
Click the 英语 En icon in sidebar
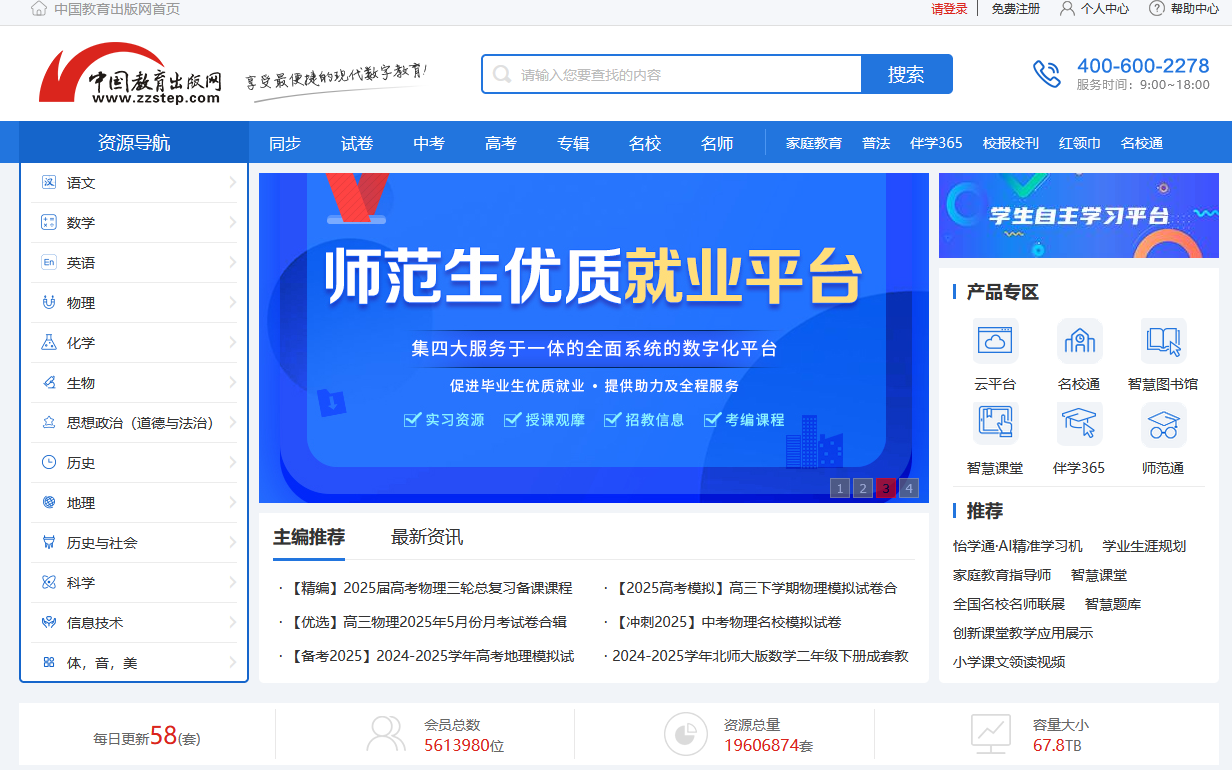coord(48,263)
